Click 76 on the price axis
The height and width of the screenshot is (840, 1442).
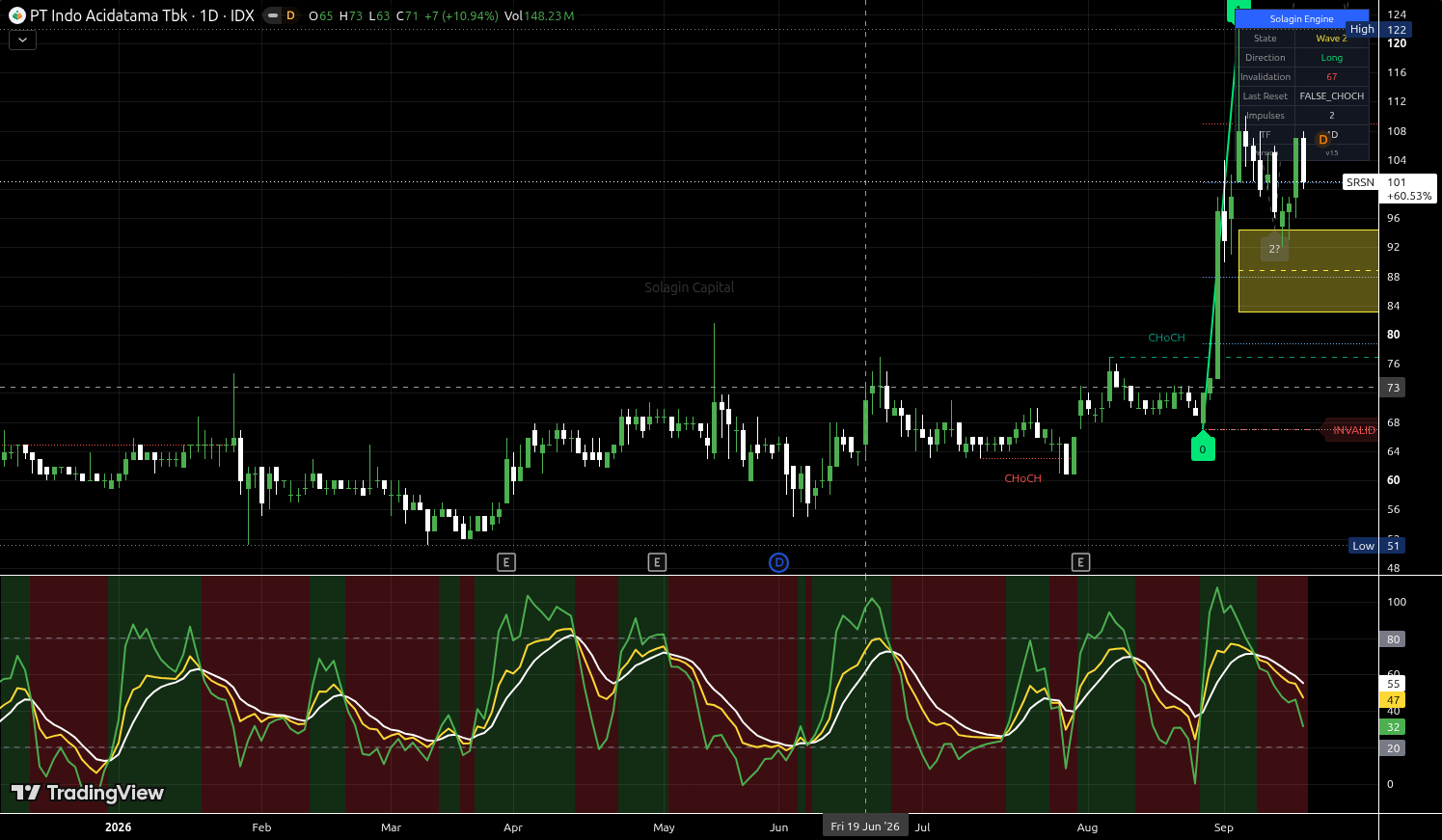(x=1393, y=364)
